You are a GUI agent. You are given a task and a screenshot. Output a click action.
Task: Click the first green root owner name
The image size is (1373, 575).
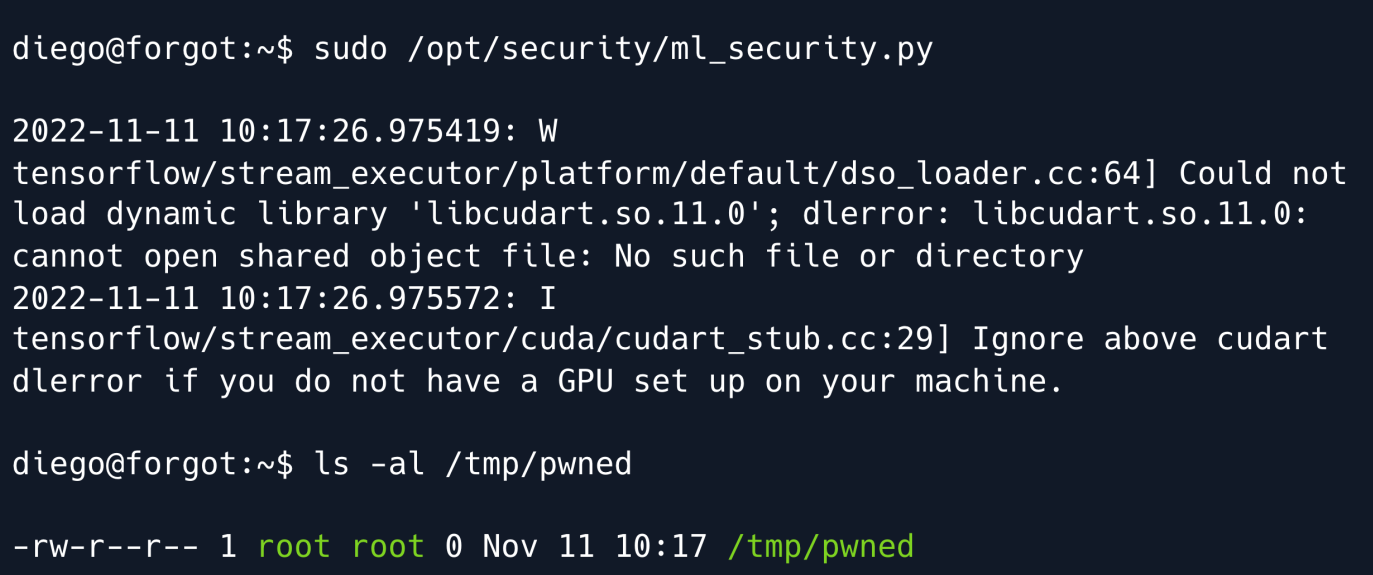tap(294, 547)
